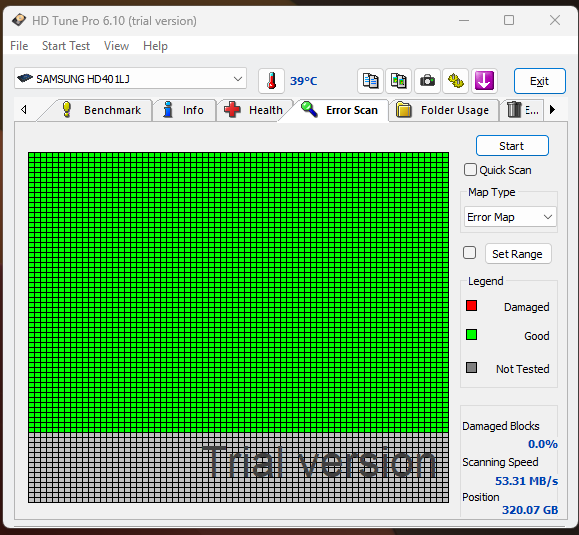The width and height of the screenshot is (579, 535).
Task: Open the Help menu
Action: [x=155, y=46]
